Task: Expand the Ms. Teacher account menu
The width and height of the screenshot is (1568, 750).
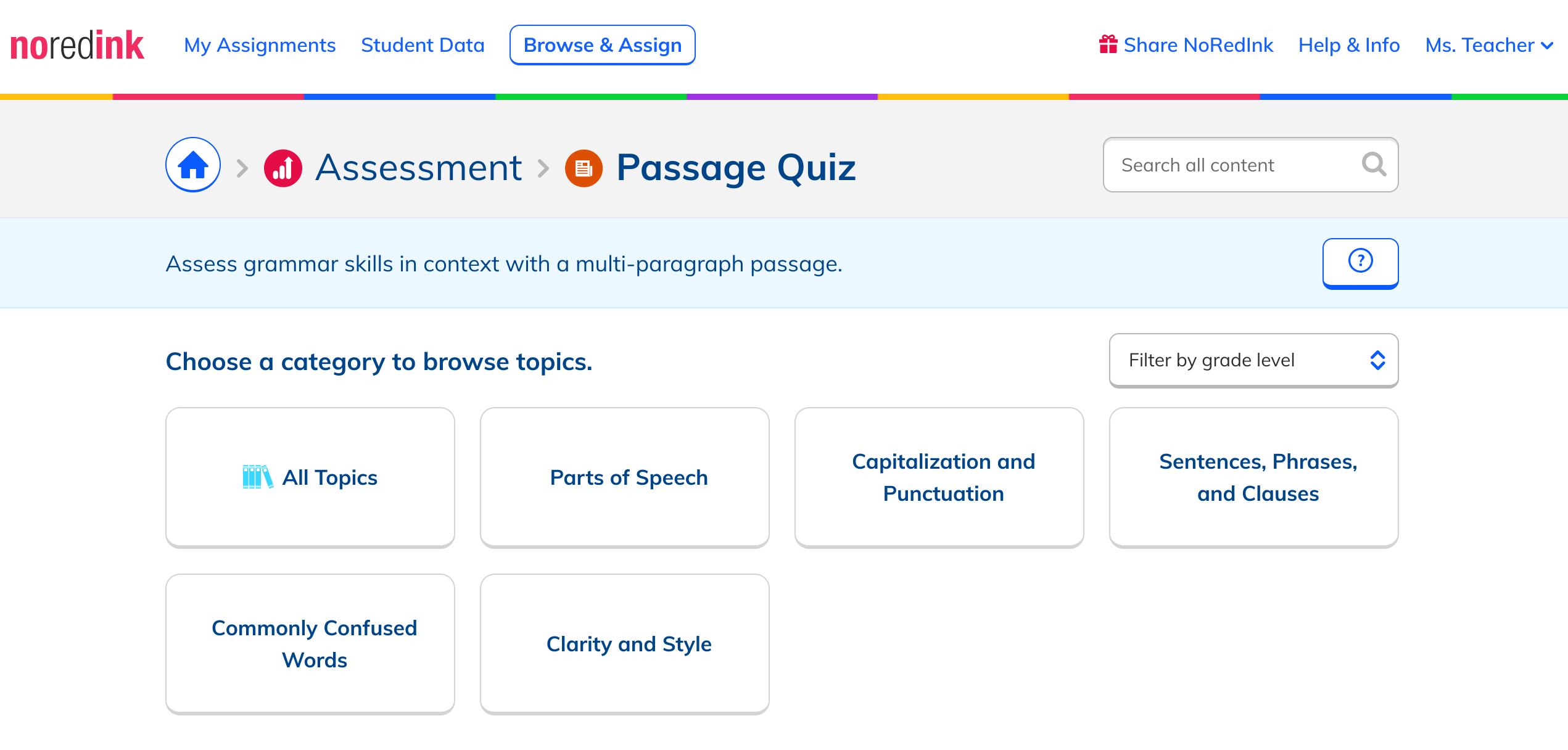Action: click(x=1488, y=45)
